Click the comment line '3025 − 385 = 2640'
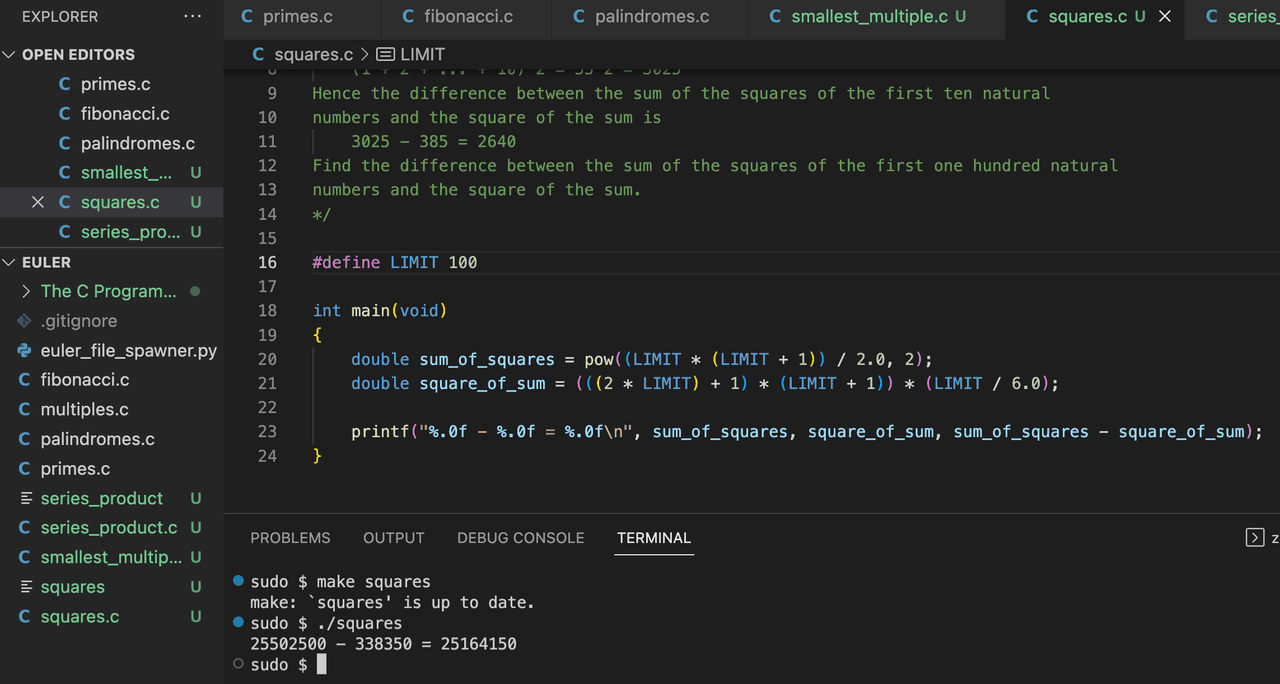 [x=434, y=142]
